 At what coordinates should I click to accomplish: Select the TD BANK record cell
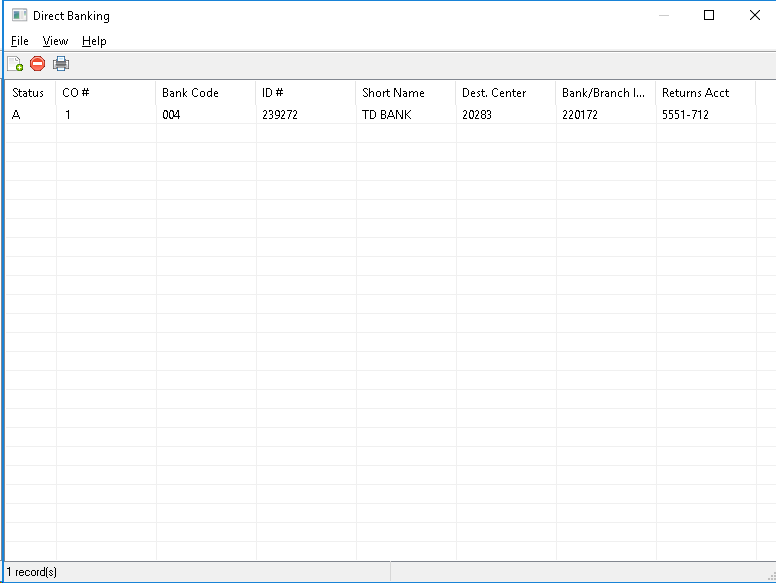387,115
